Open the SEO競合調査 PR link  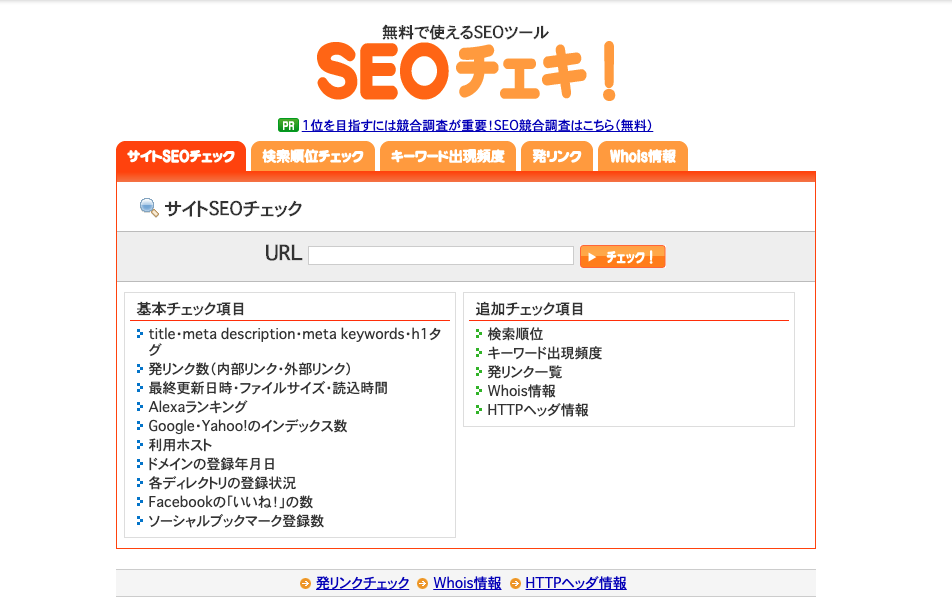pyautogui.click(x=477, y=126)
